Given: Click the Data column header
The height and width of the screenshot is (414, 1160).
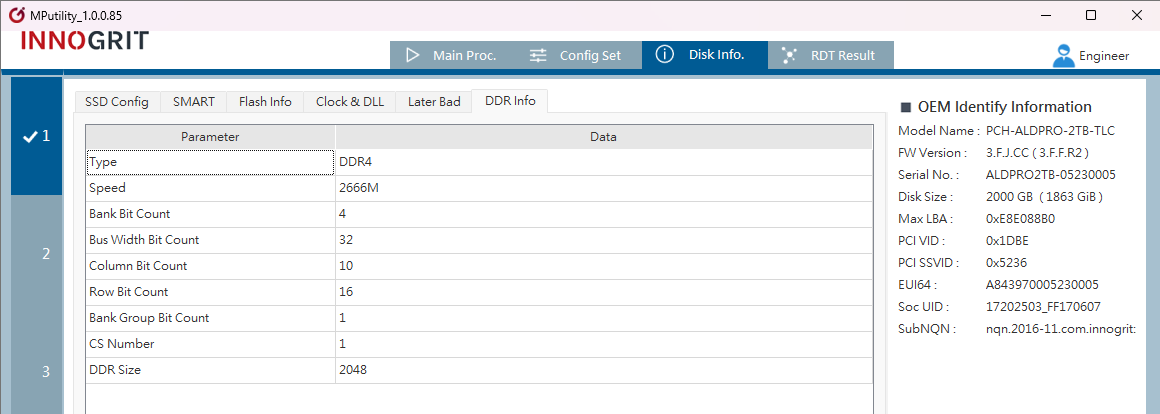Looking at the screenshot, I should [x=603, y=136].
